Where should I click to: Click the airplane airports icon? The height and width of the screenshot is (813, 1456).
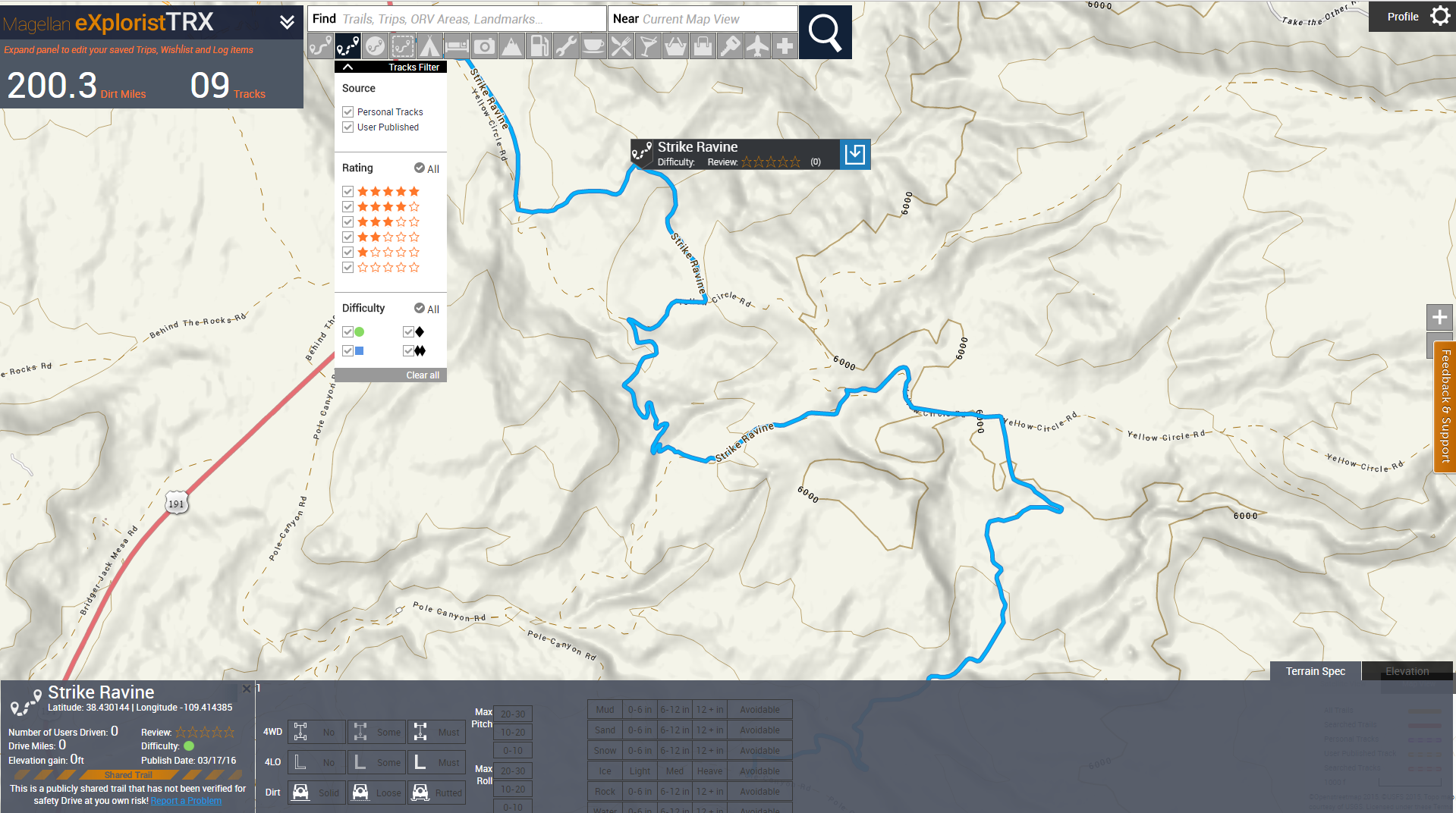[x=757, y=46]
